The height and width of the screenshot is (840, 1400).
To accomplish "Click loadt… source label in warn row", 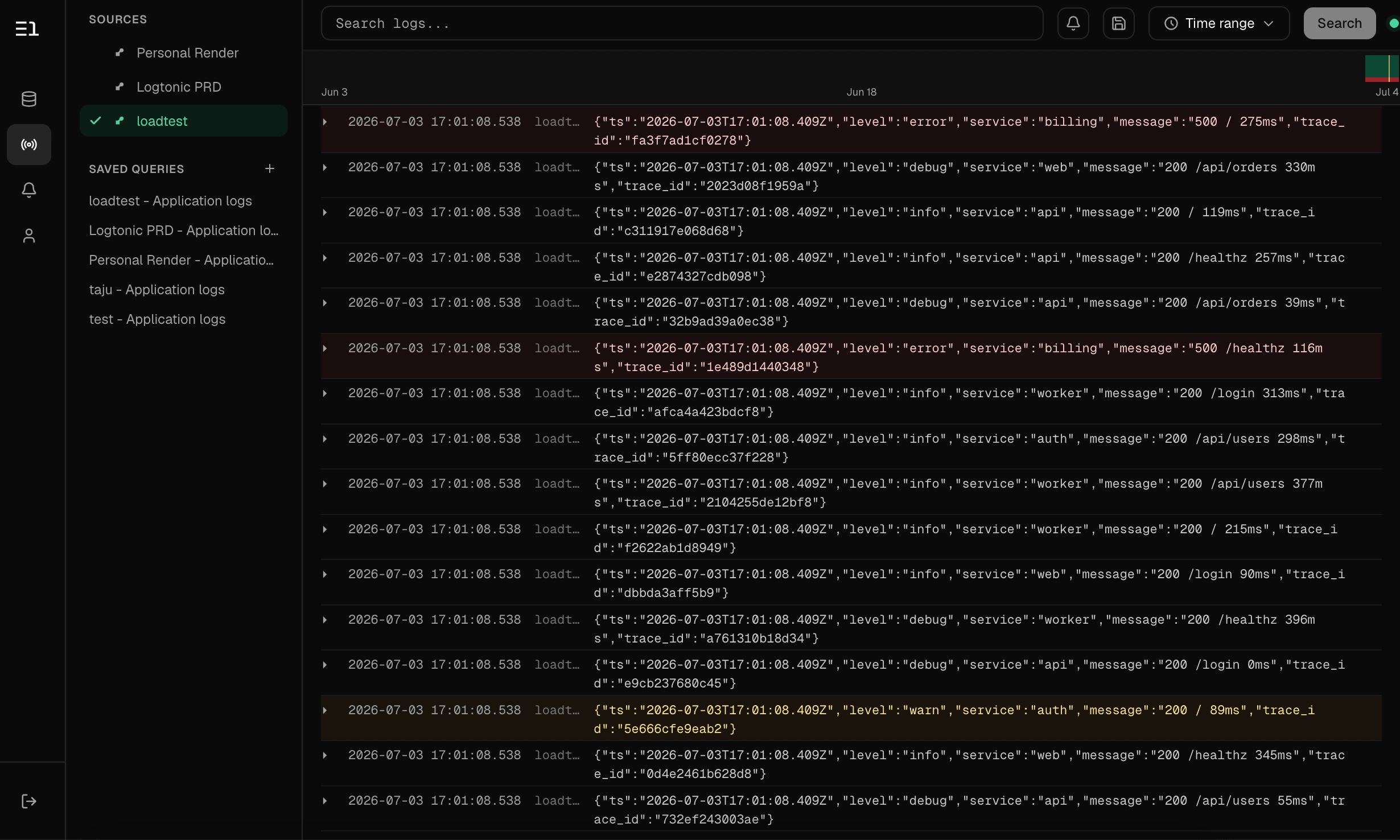I will 557,710.
